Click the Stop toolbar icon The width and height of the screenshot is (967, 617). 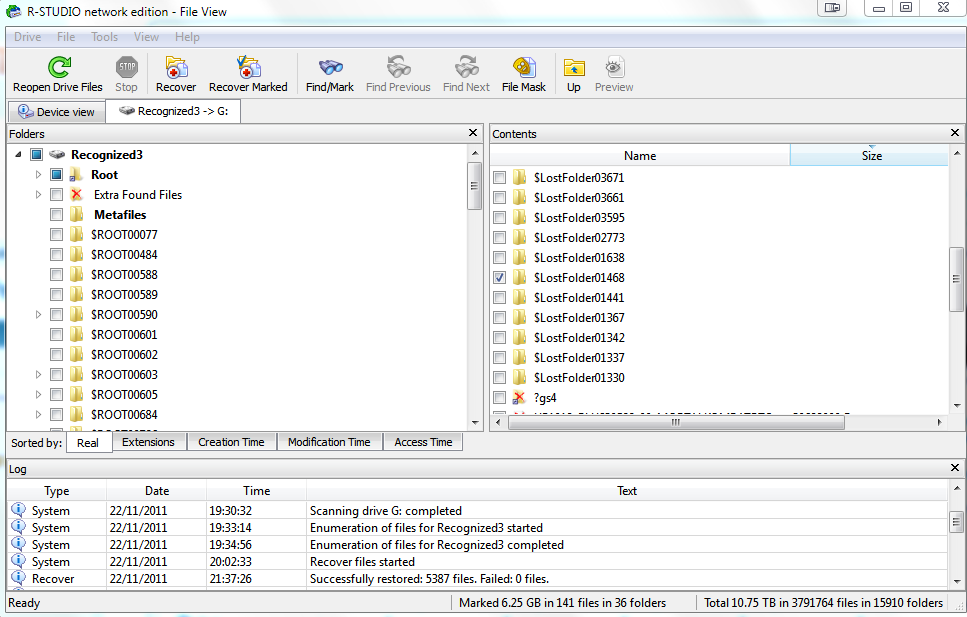pos(126,67)
